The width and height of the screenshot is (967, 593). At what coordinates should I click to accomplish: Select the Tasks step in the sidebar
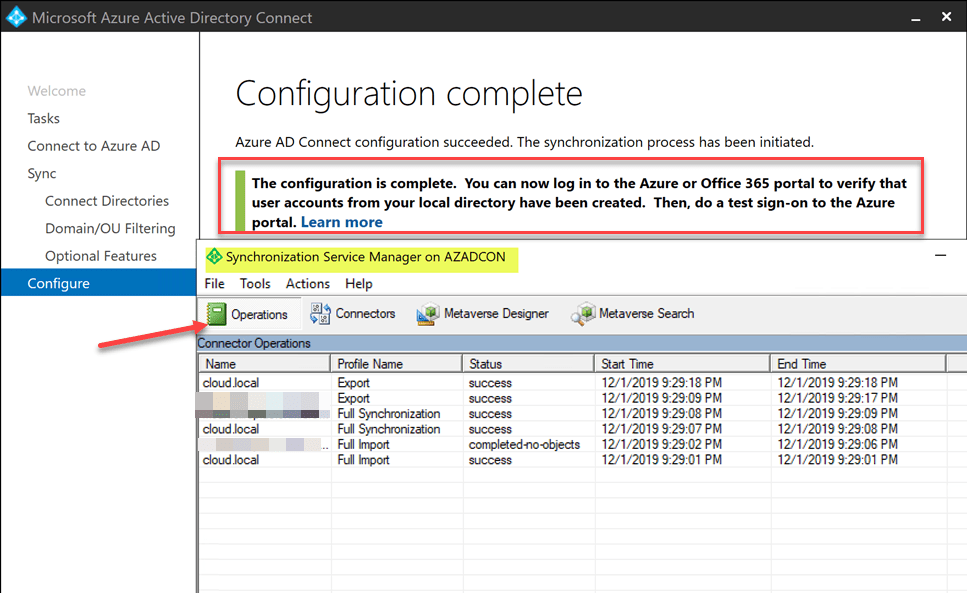[43, 118]
